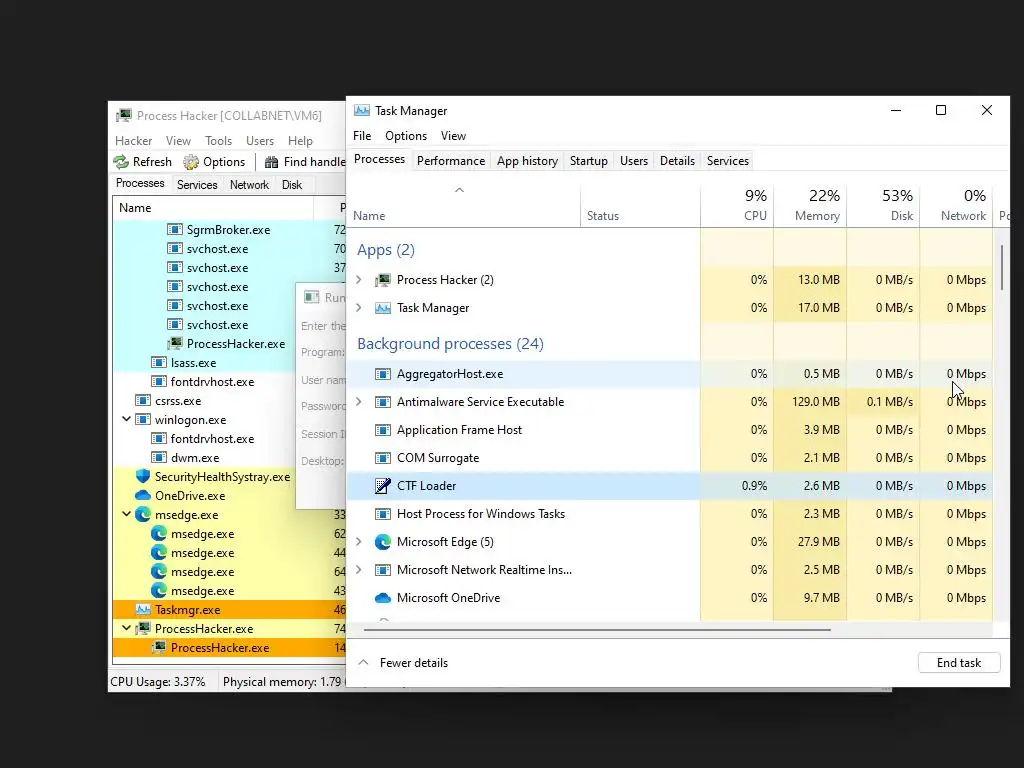Click Background processes (24) heading
This screenshot has height=768, width=1024.
pos(450,344)
